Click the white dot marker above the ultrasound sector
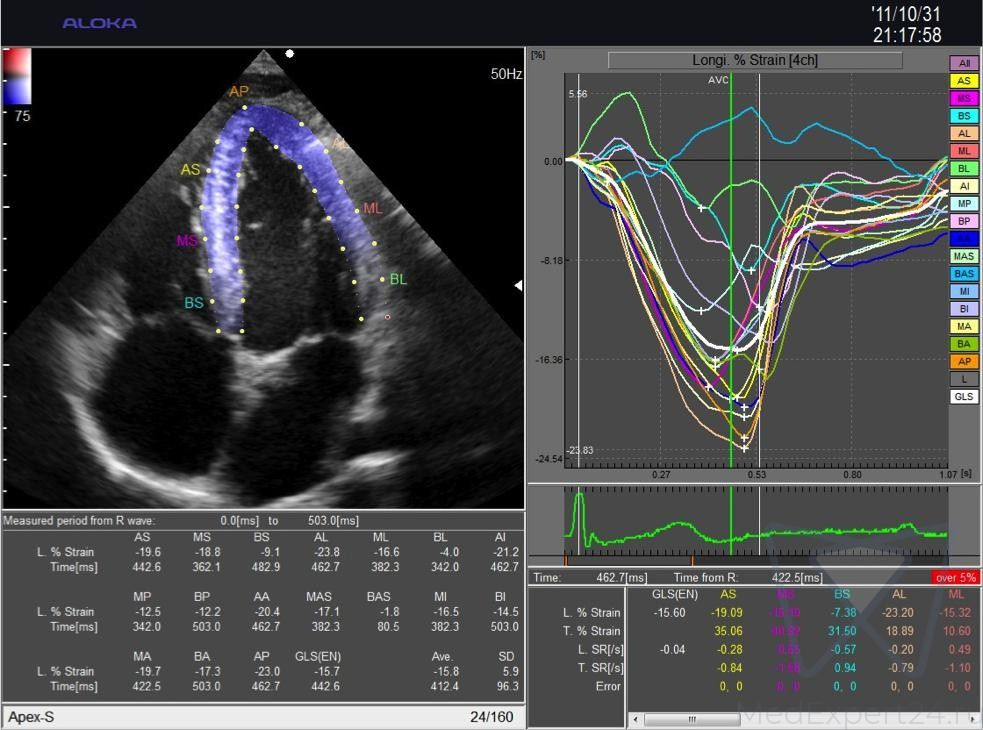The image size is (983, 730). coord(289,53)
